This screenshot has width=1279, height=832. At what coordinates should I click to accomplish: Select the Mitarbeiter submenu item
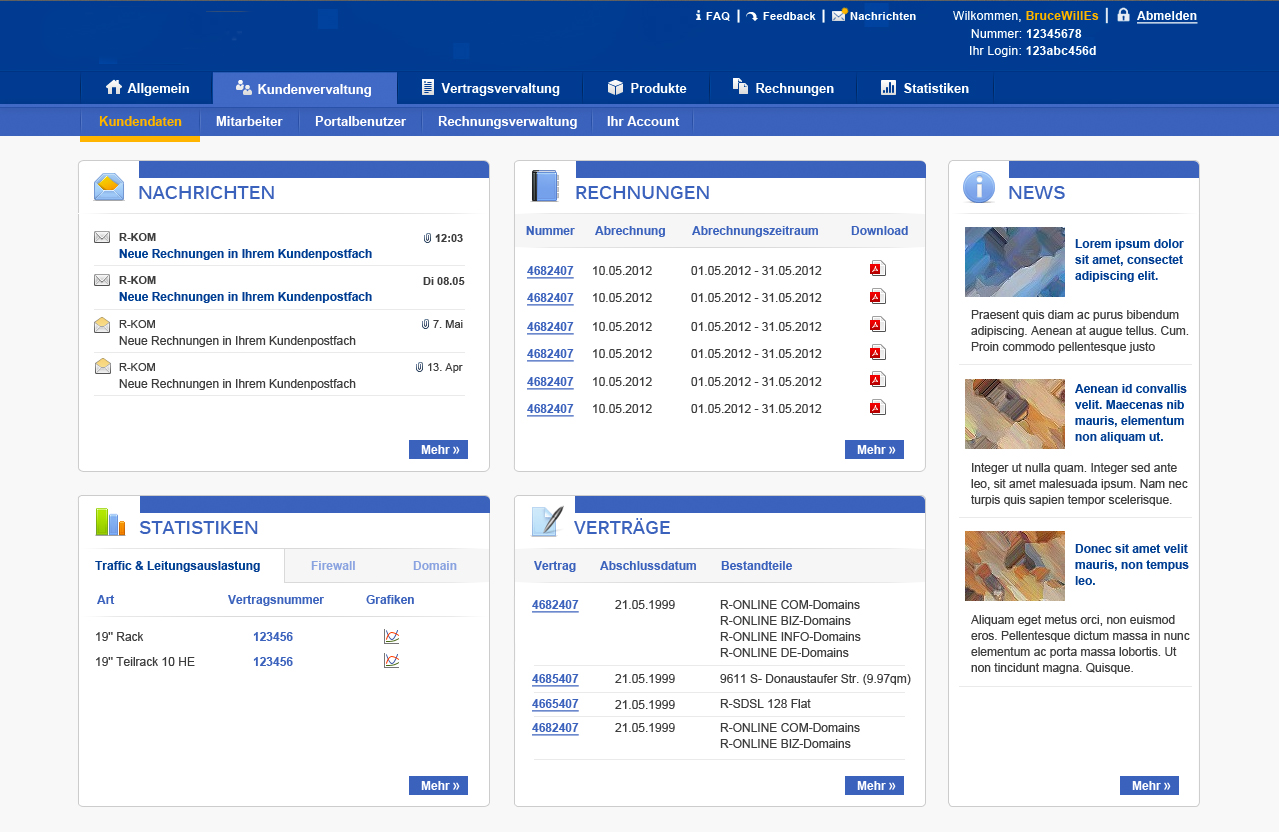coord(249,122)
